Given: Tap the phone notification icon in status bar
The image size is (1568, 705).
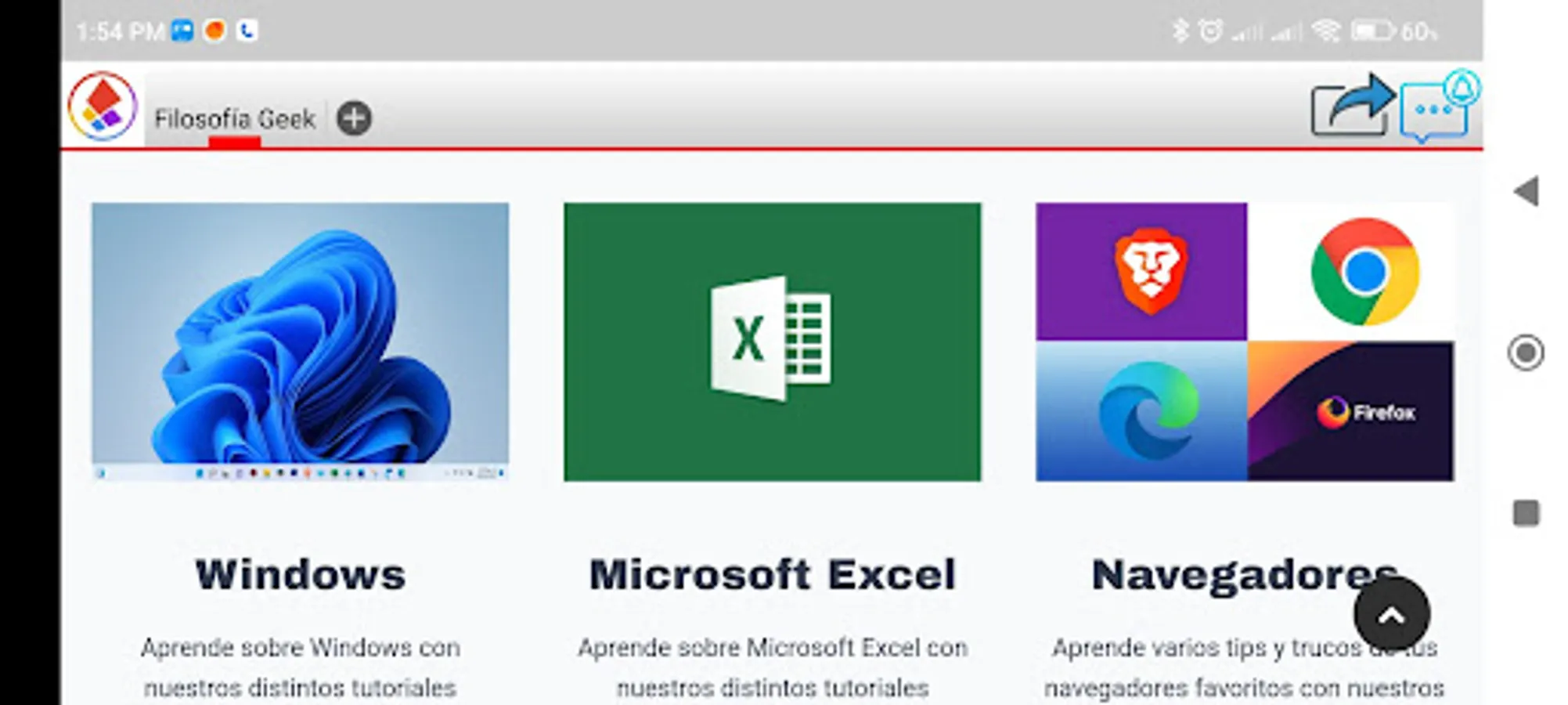Looking at the screenshot, I should point(247,31).
